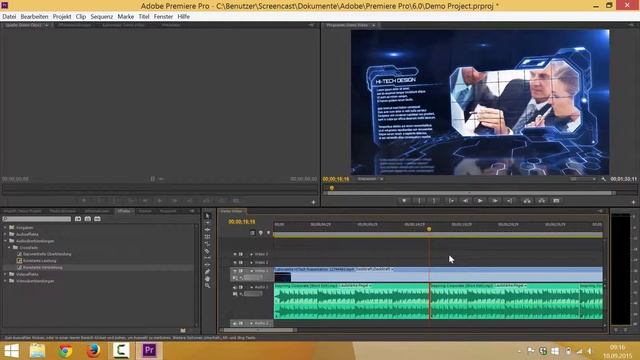The height and width of the screenshot is (360, 640).
Task: Toggle Video 2 track output eye
Action: coord(235,262)
